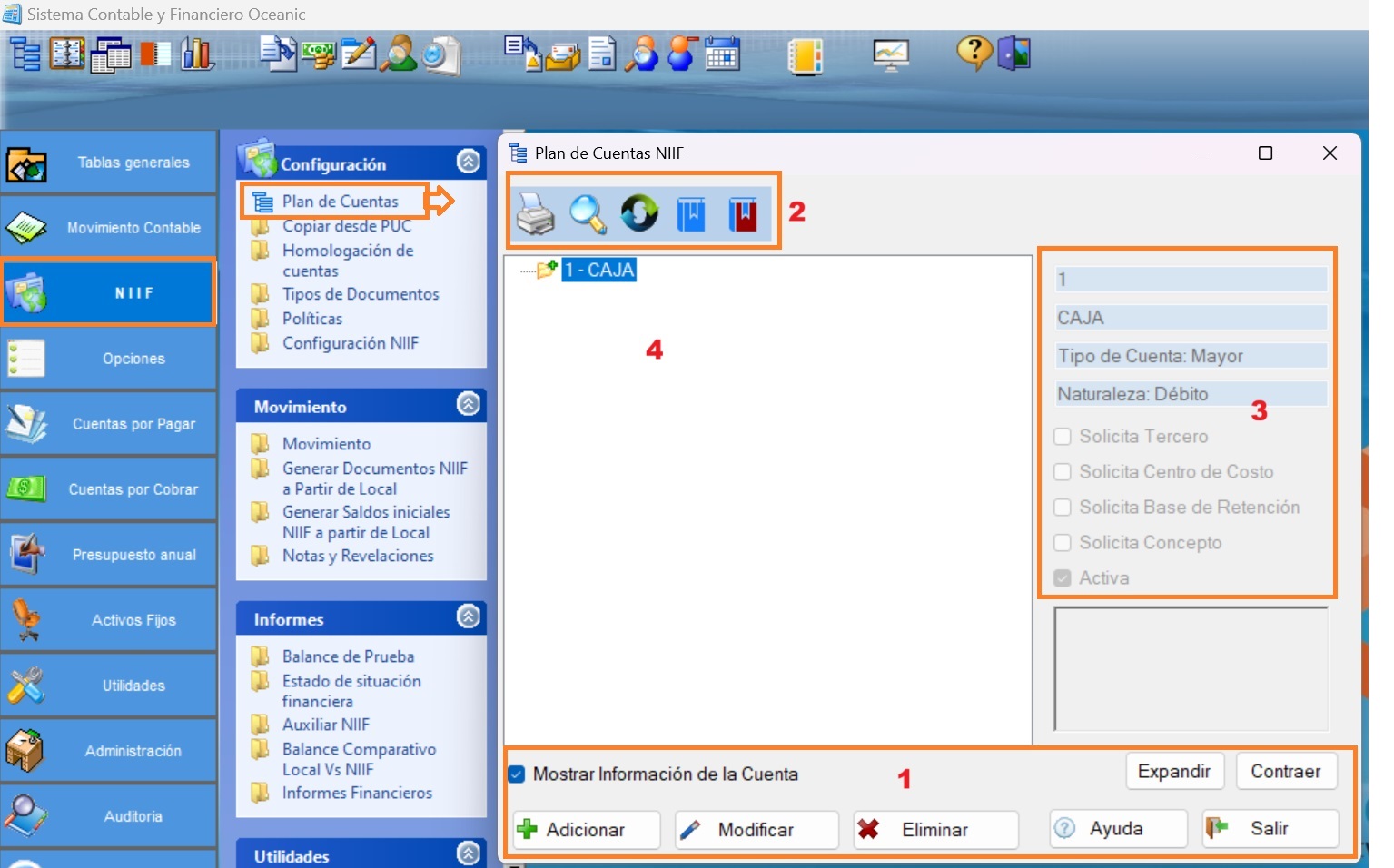The image size is (1394, 868).
Task: Enable the Solicita Centro de Costo checkbox
Action: coord(1063,472)
